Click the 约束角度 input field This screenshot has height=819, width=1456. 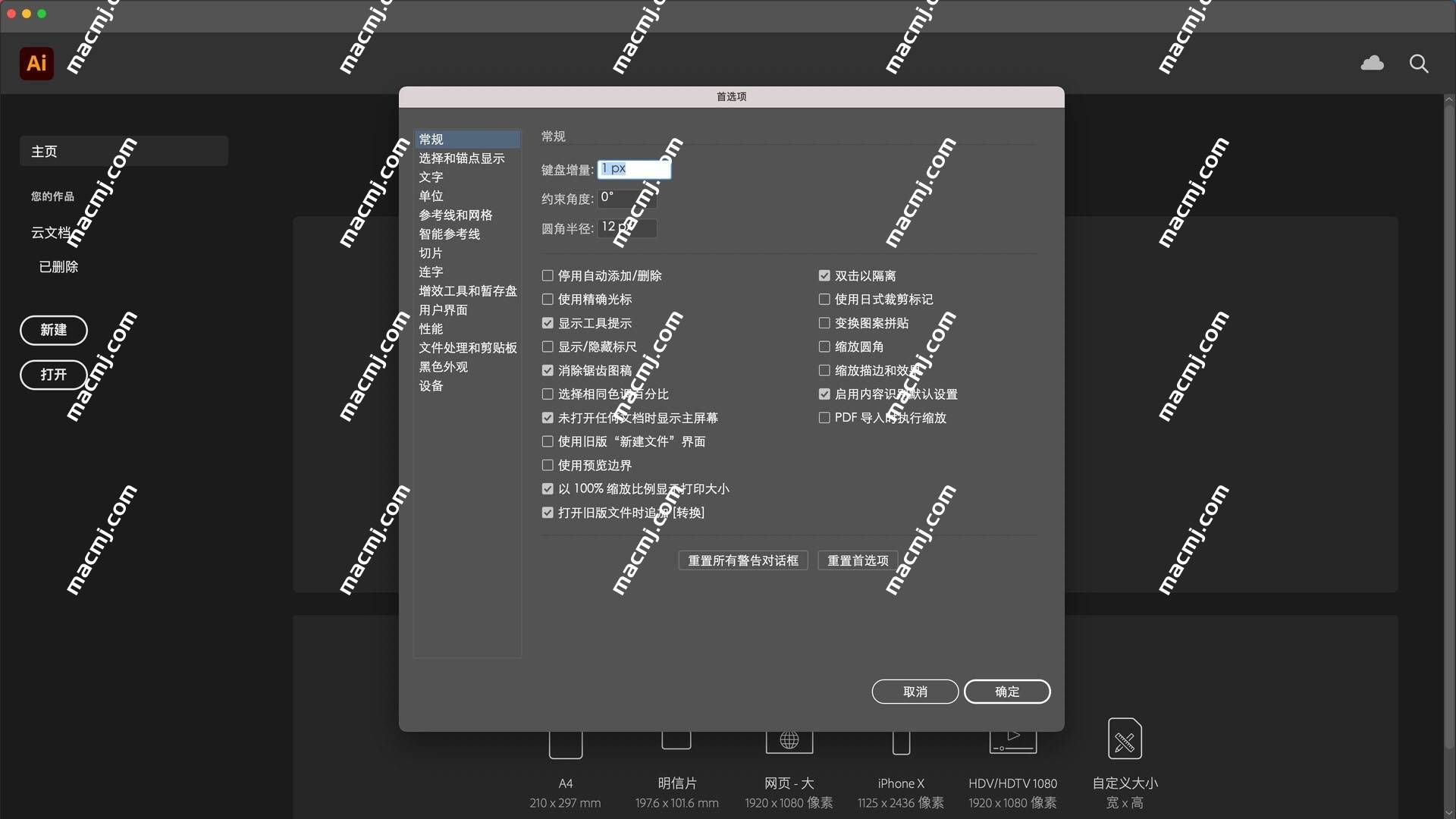click(x=627, y=199)
